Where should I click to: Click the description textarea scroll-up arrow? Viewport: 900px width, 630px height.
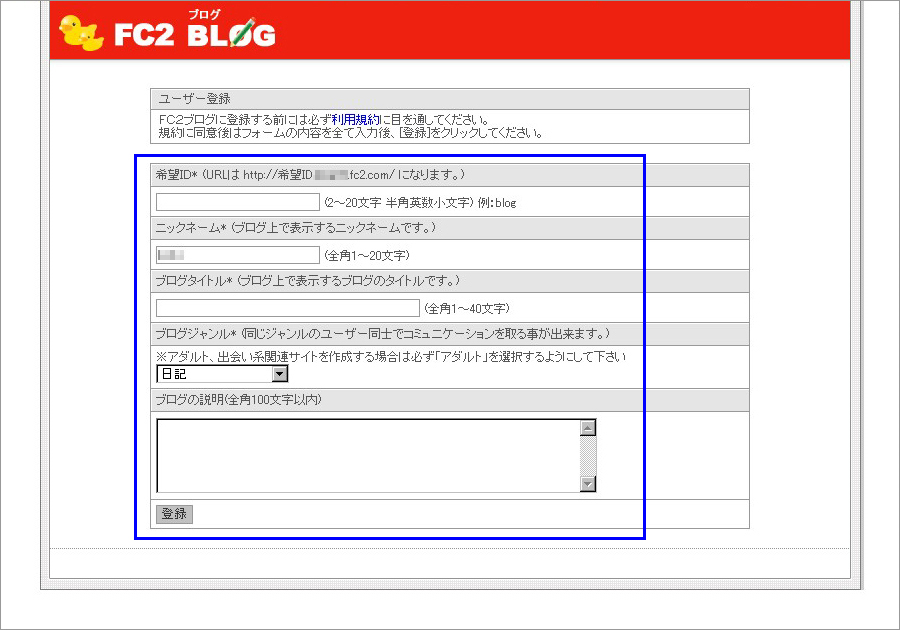point(588,427)
